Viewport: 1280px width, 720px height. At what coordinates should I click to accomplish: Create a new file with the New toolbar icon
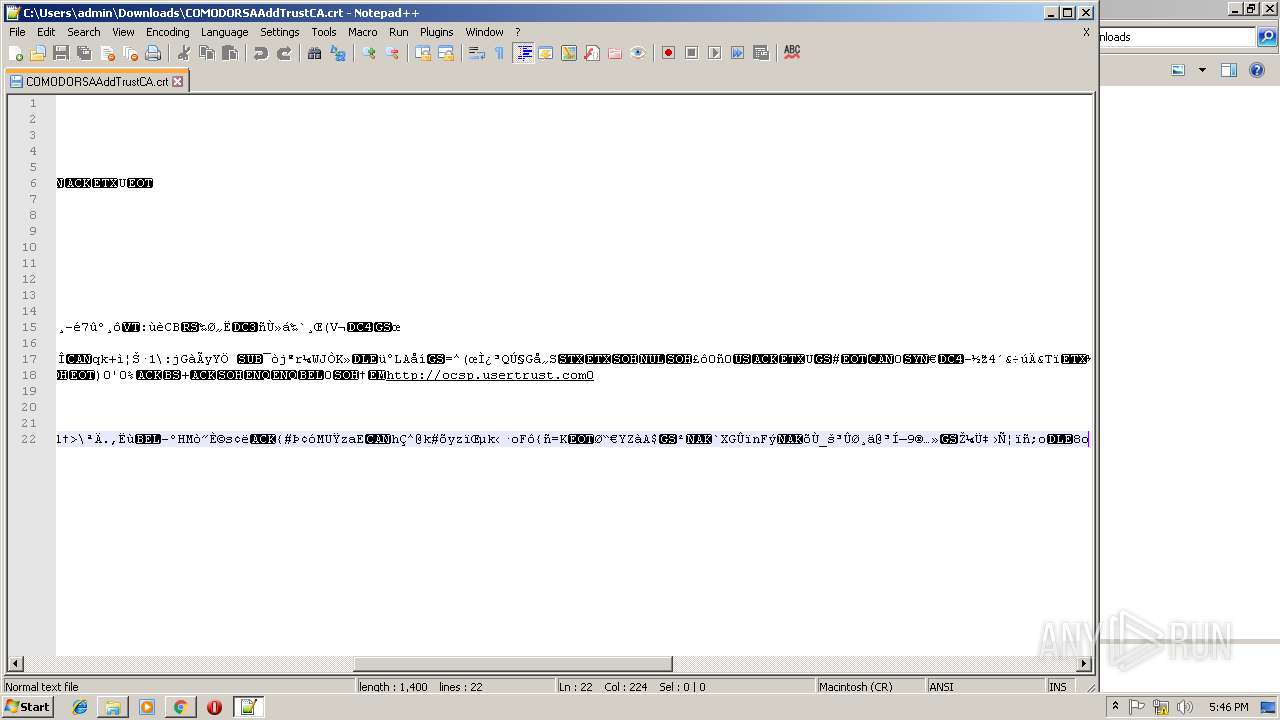16,53
